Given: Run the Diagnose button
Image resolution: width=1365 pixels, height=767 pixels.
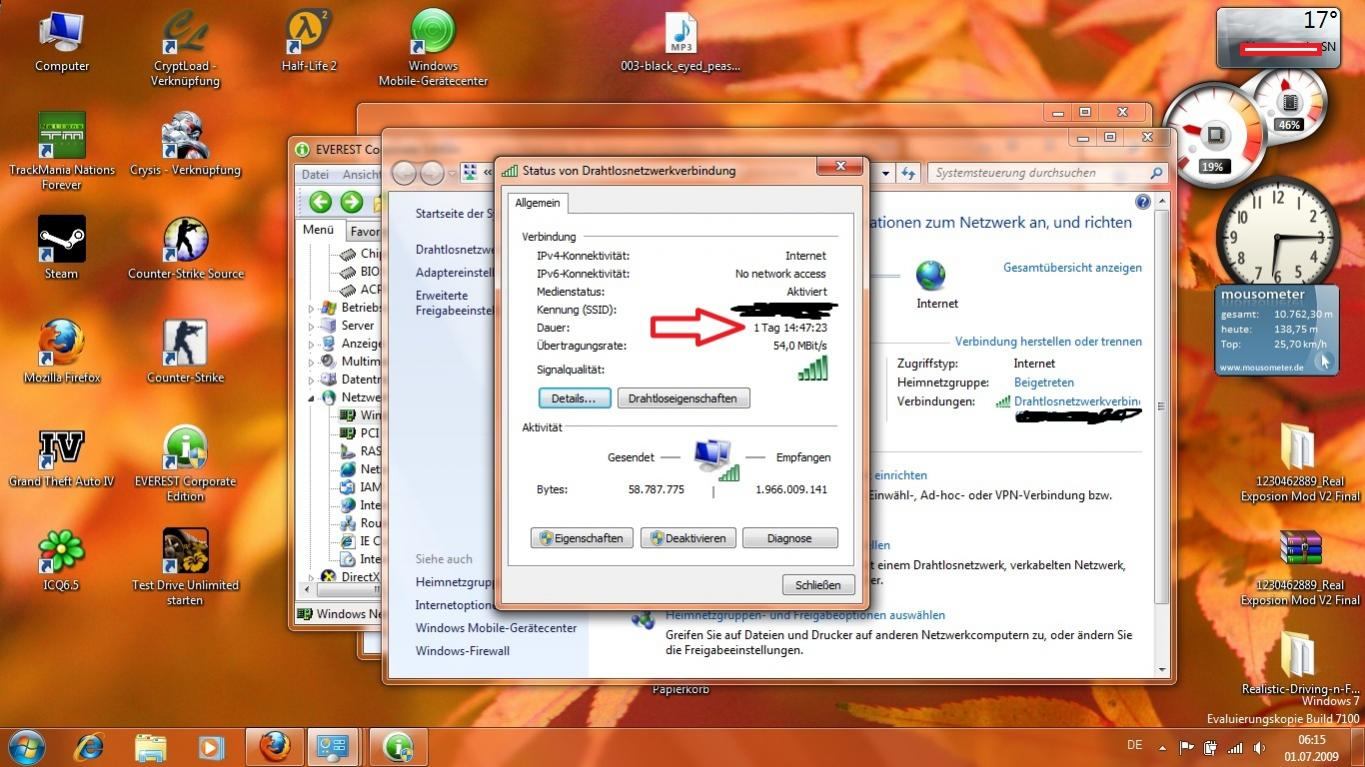Looking at the screenshot, I should click(x=789, y=538).
